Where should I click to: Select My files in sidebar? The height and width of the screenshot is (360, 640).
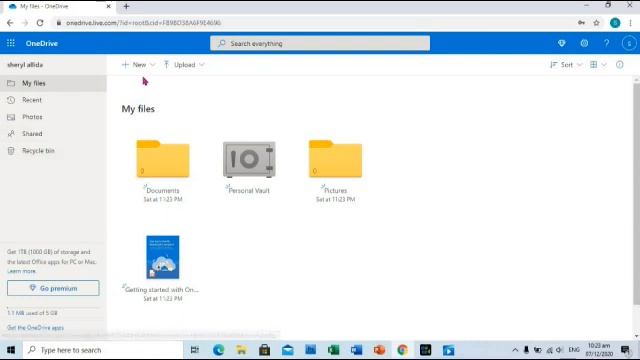pyautogui.click(x=53, y=83)
